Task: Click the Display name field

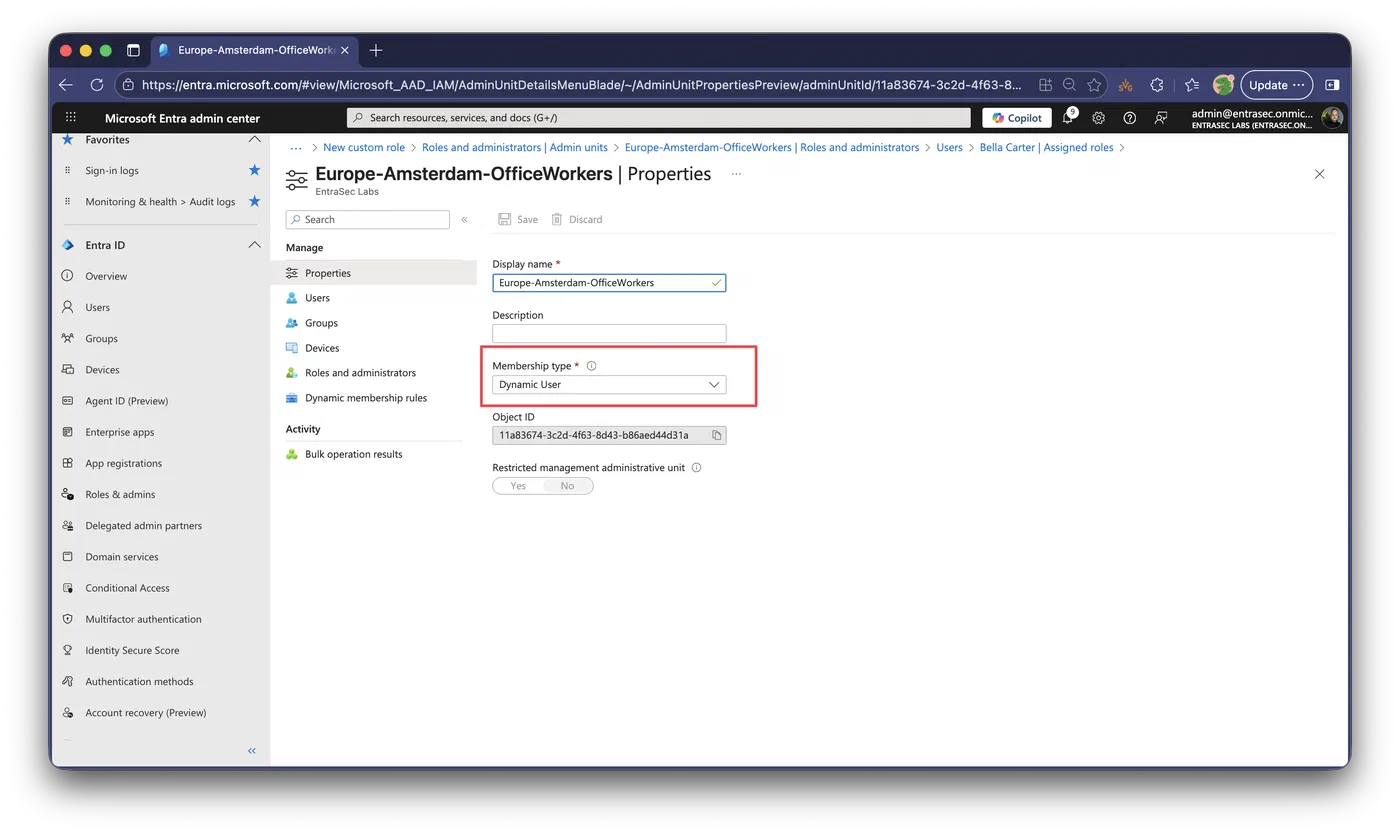Action: [x=609, y=283]
